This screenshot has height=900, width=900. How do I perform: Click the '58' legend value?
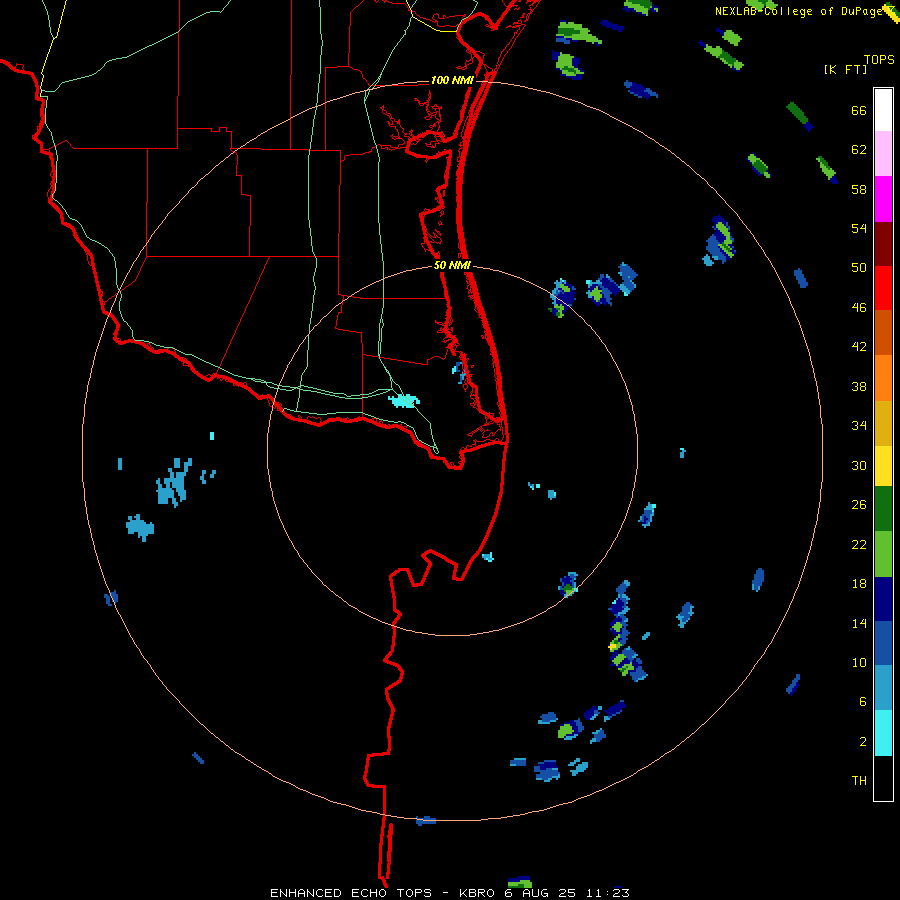(859, 189)
